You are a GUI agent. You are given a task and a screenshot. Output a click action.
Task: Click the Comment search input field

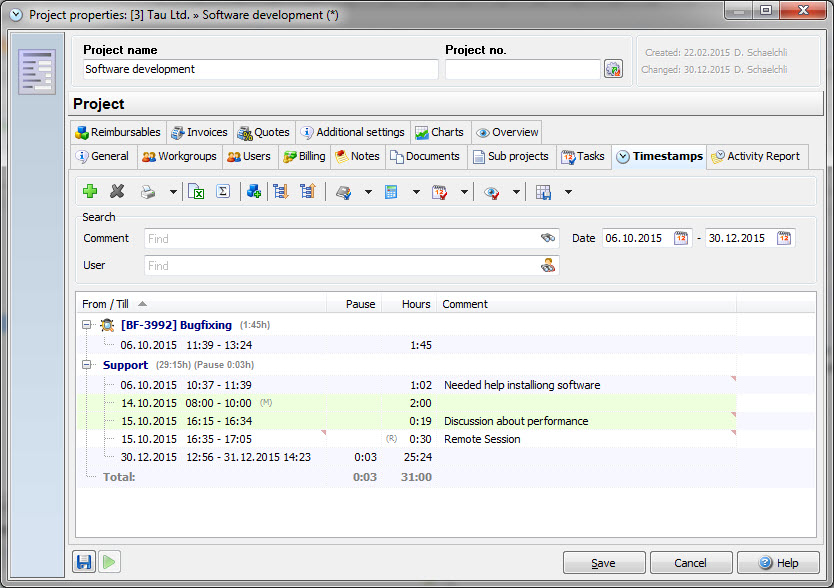(x=340, y=239)
